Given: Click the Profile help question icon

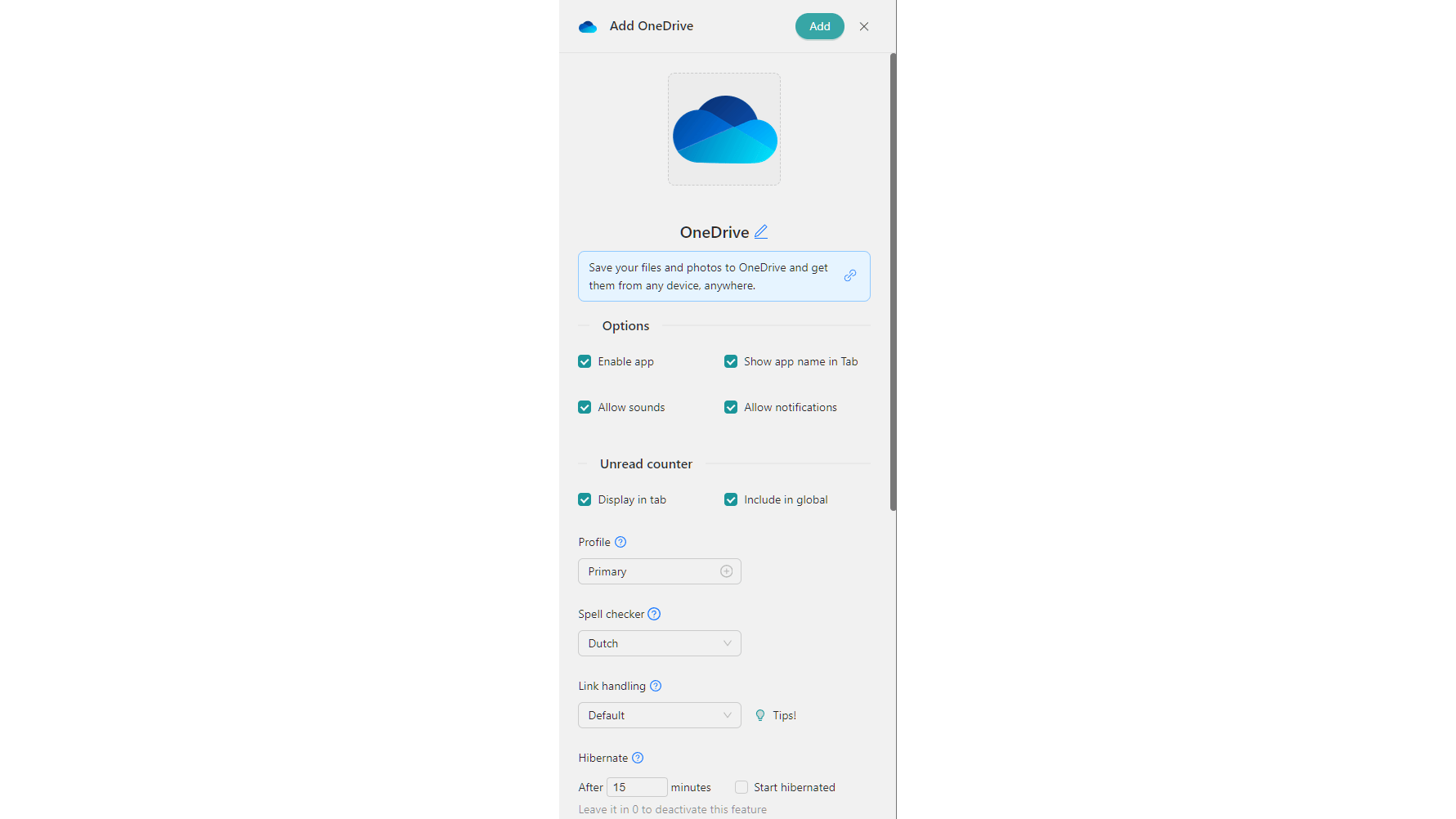Looking at the screenshot, I should coord(620,542).
